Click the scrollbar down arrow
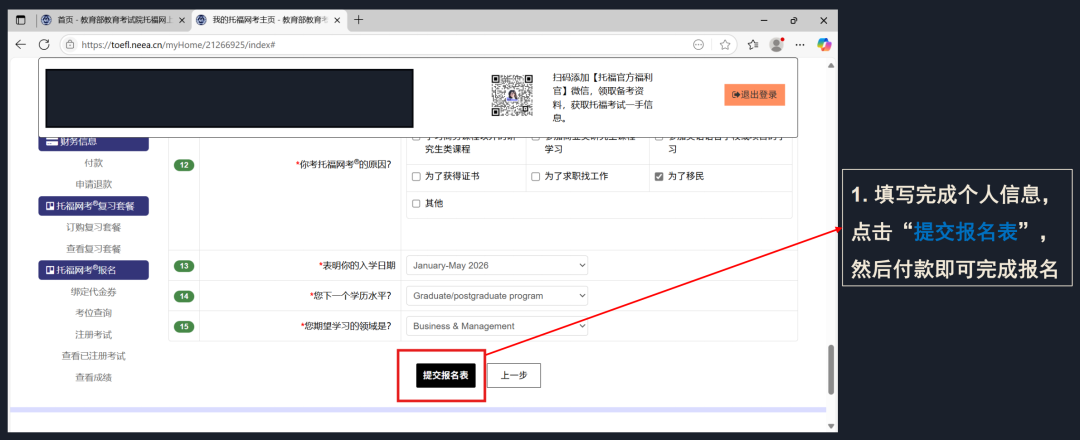The width and height of the screenshot is (1080, 440). pyautogui.click(x=831, y=425)
